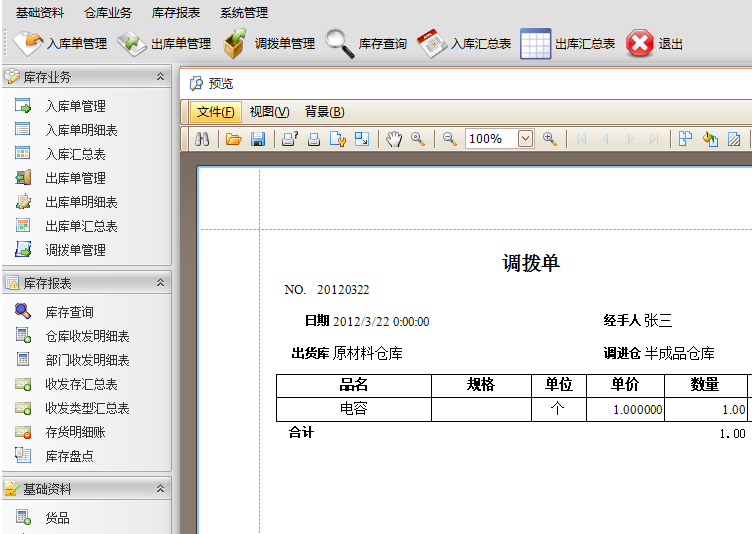This screenshot has height=534, width=754.
Task: Open 库存查询 from the top toolbar
Action: point(367,44)
